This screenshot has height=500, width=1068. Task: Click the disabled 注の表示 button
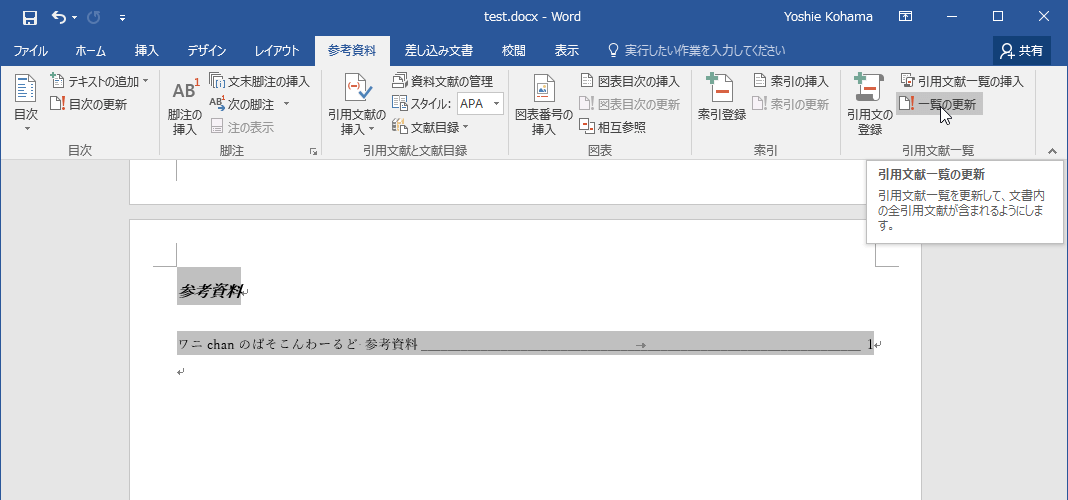click(x=242, y=127)
